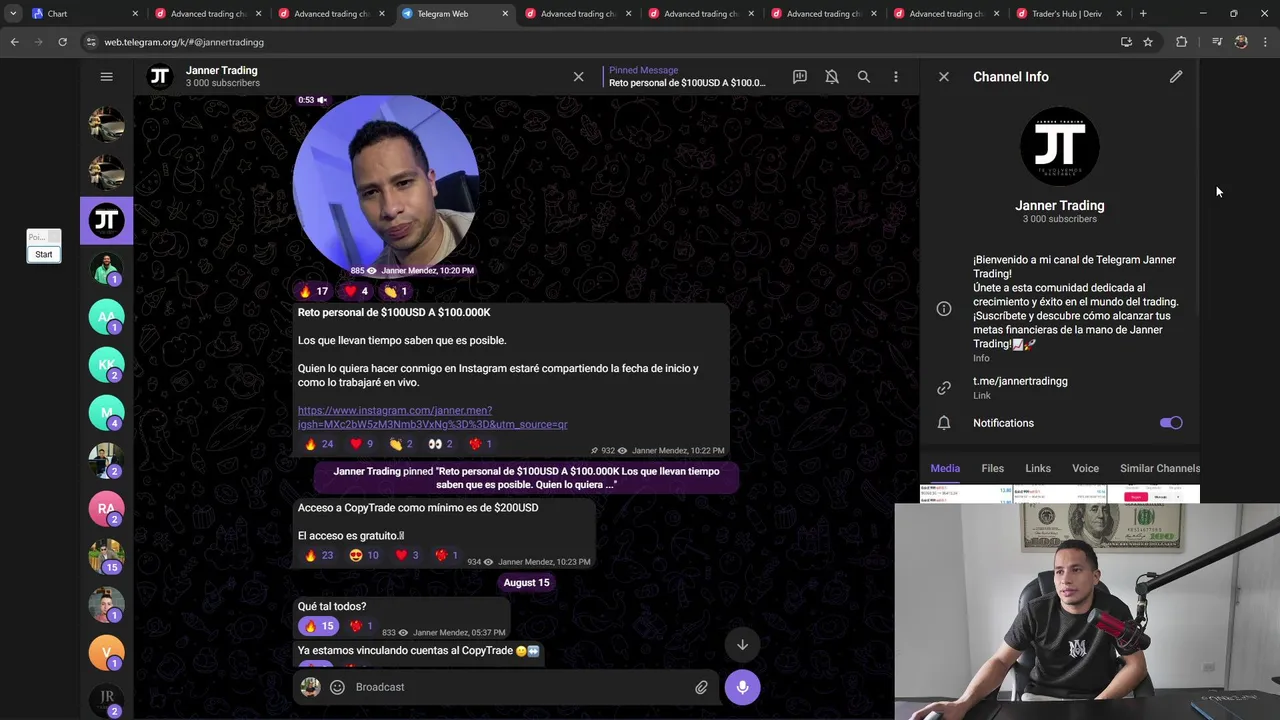Close the pinned message bar
The image size is (1280, 720).
(x=578, y=76)
